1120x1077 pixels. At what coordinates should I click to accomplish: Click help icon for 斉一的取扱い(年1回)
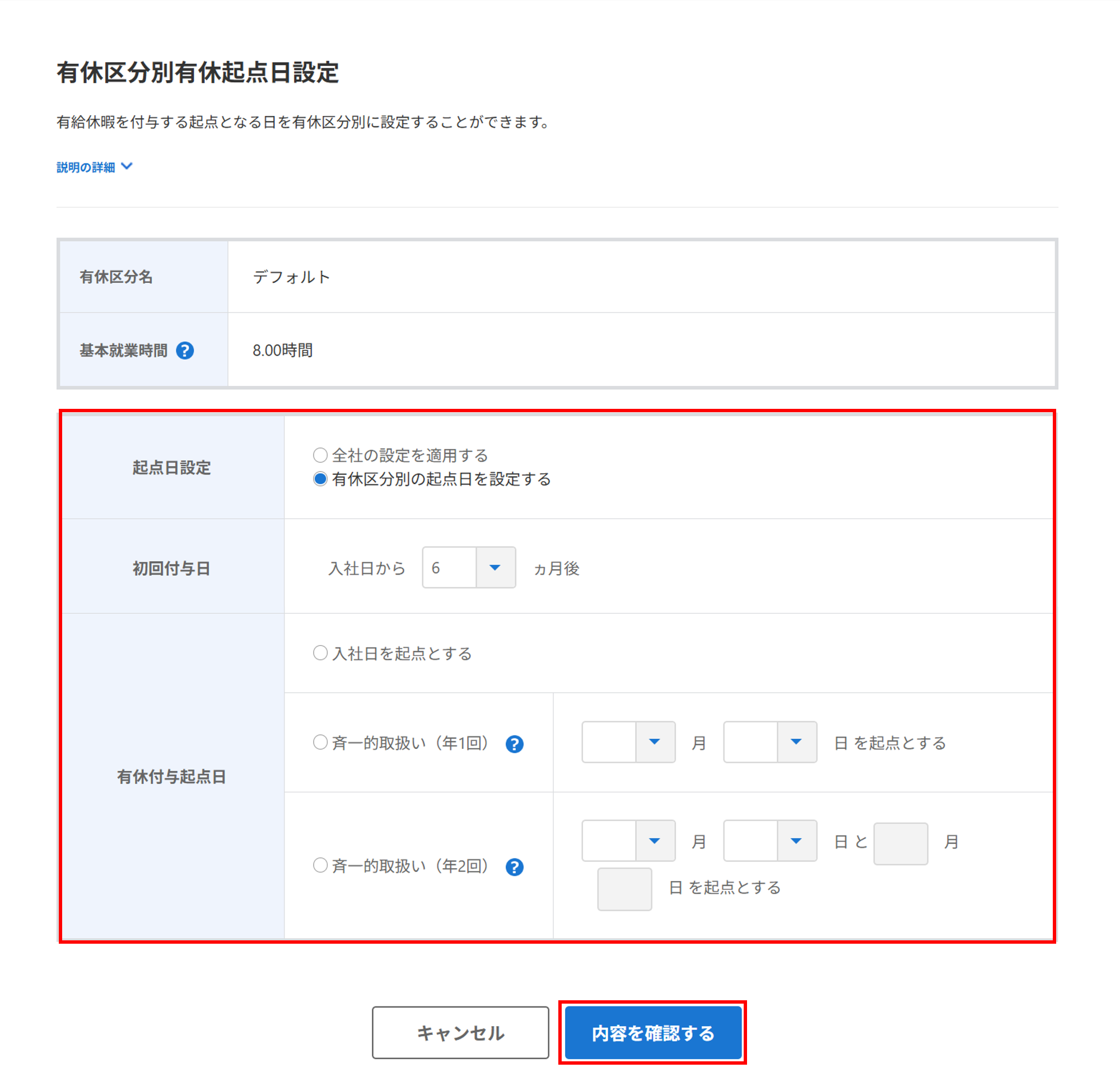pos(514,744)
